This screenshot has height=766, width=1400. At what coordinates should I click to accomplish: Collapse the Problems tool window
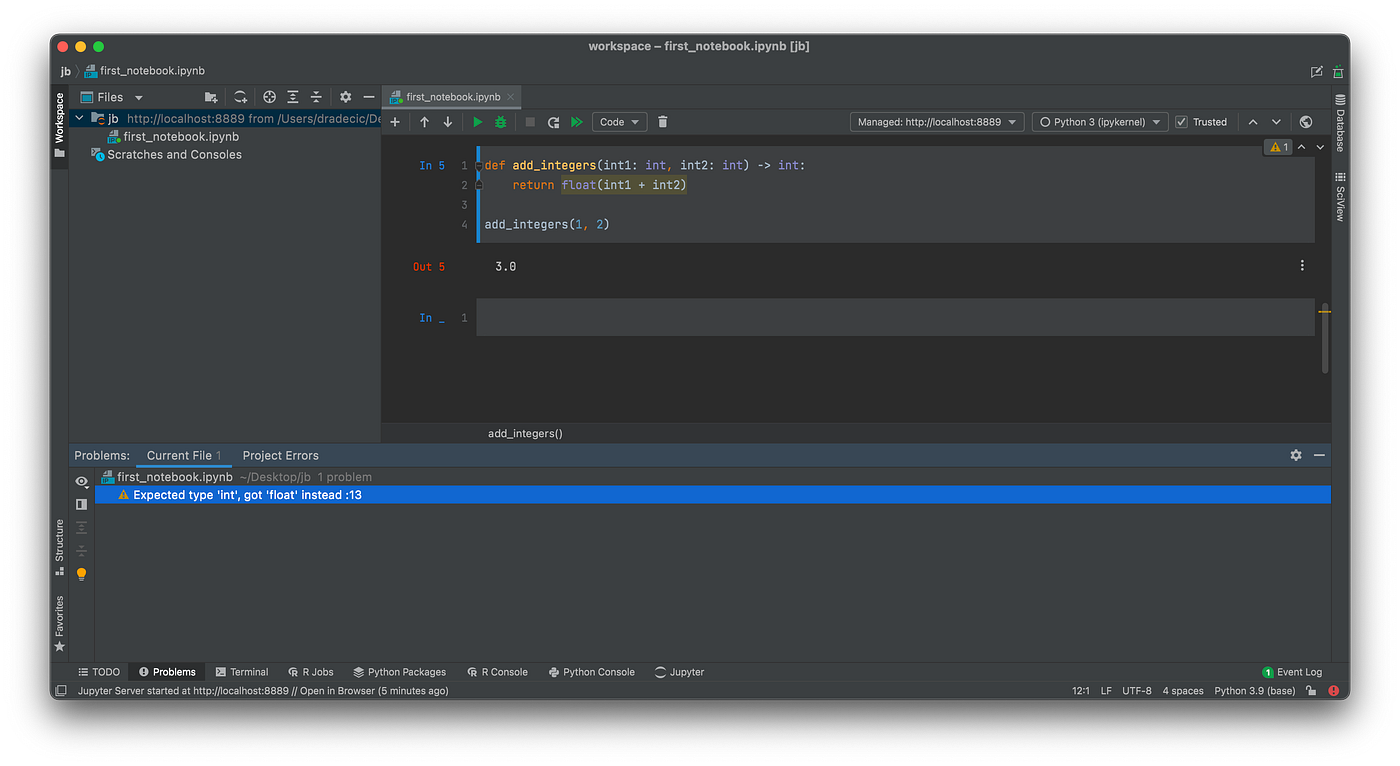click(1319, 455)
